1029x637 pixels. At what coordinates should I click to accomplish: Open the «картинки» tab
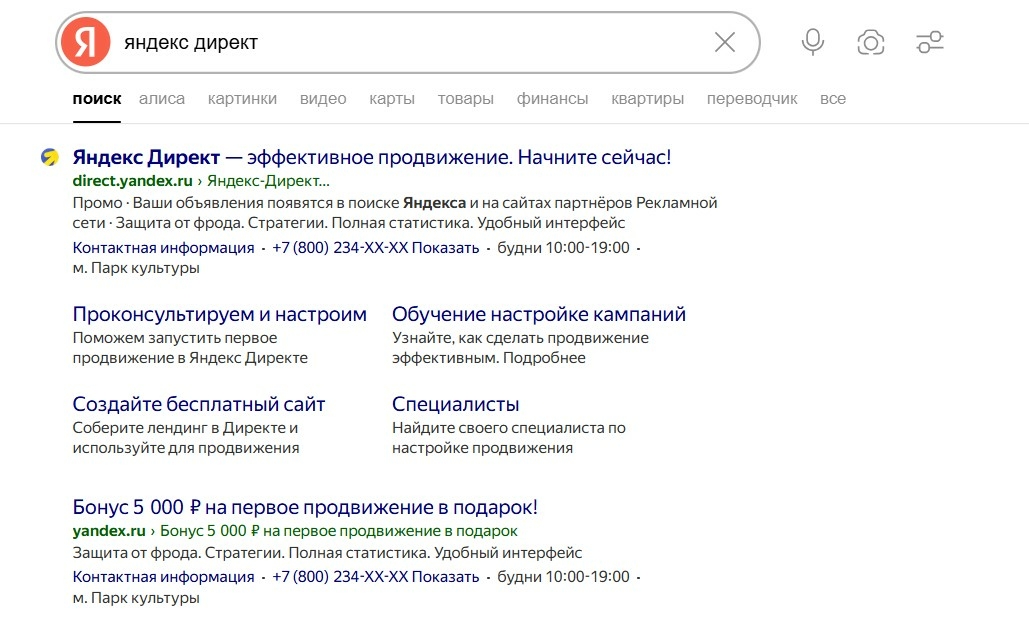pyautogui.click(x=242, y=99)
